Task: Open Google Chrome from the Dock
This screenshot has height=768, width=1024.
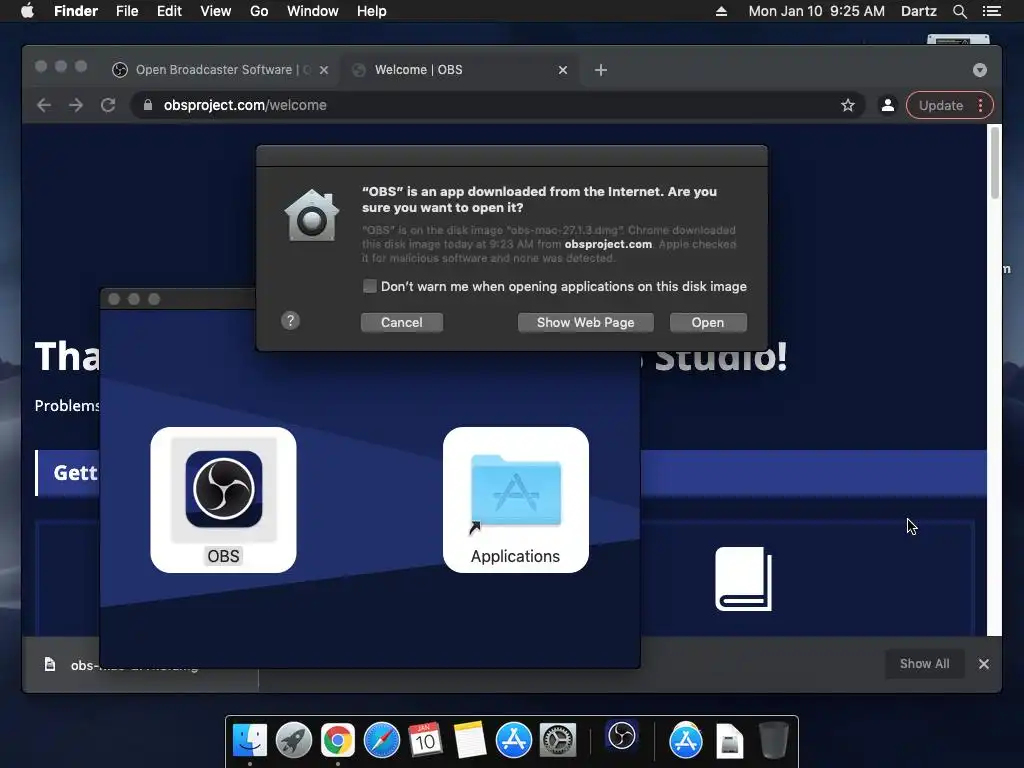Action: tap(338, 740)
